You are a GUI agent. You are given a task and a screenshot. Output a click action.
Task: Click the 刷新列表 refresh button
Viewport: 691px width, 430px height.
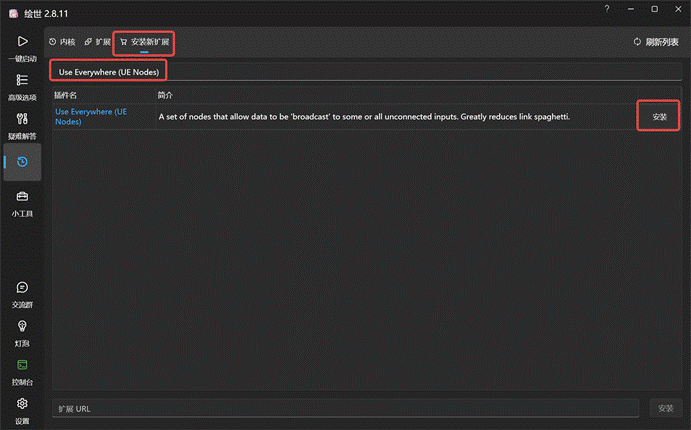(656, 42)
